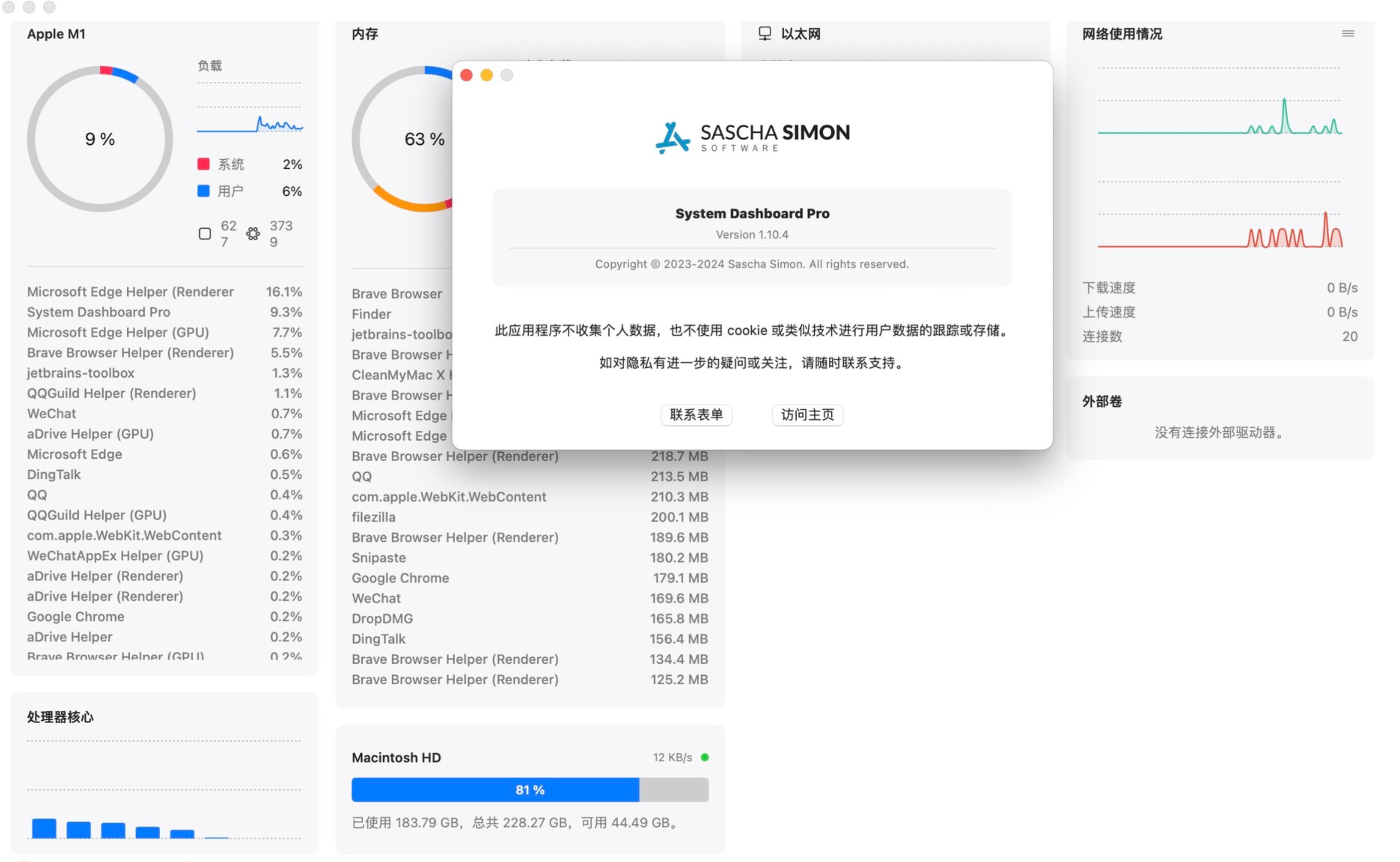Click the CPU 负载 load history graph
Screen dimensions: 1400x862
click(249, 108)
